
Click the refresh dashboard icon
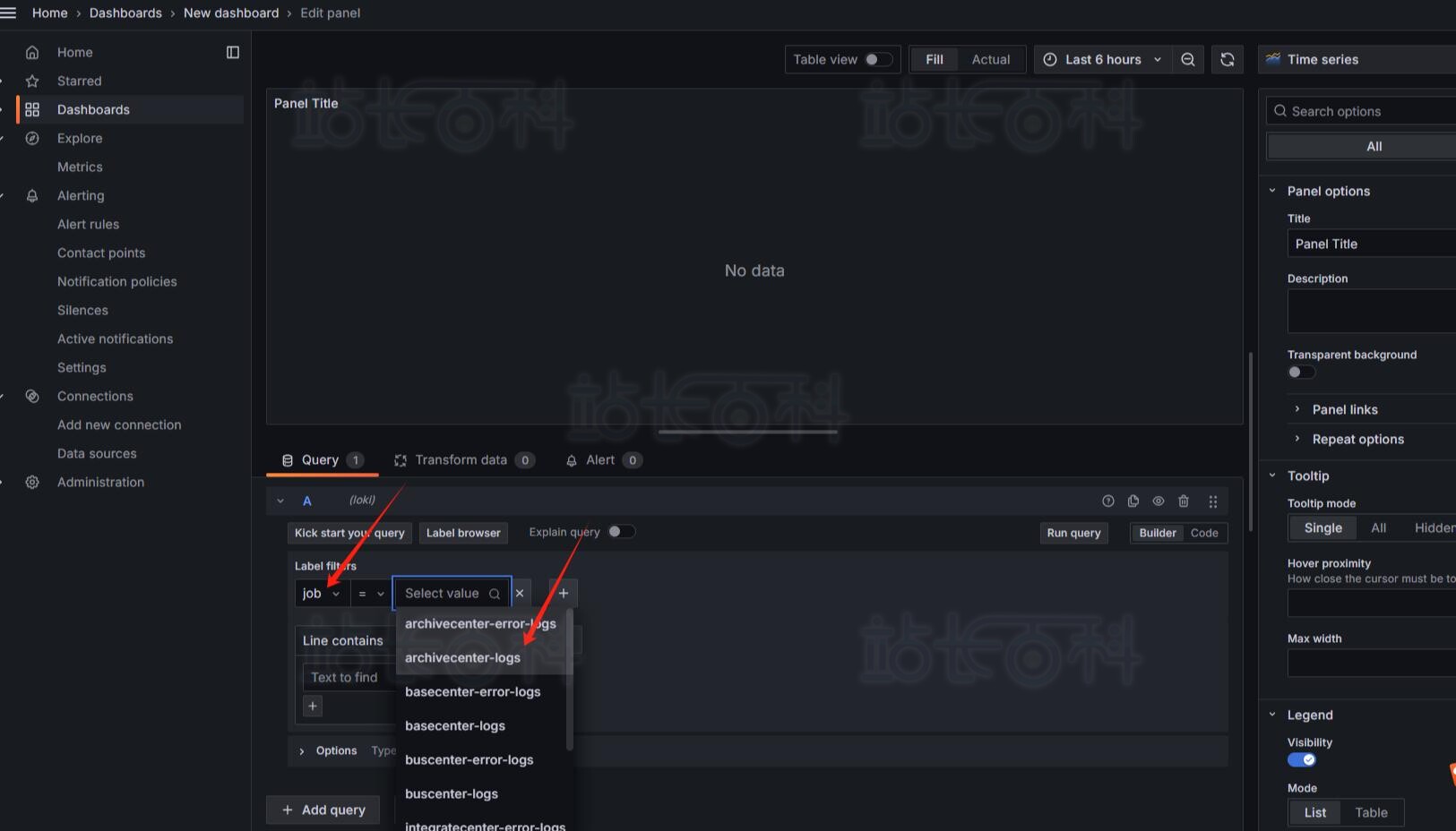click(x=1228, y=59)
